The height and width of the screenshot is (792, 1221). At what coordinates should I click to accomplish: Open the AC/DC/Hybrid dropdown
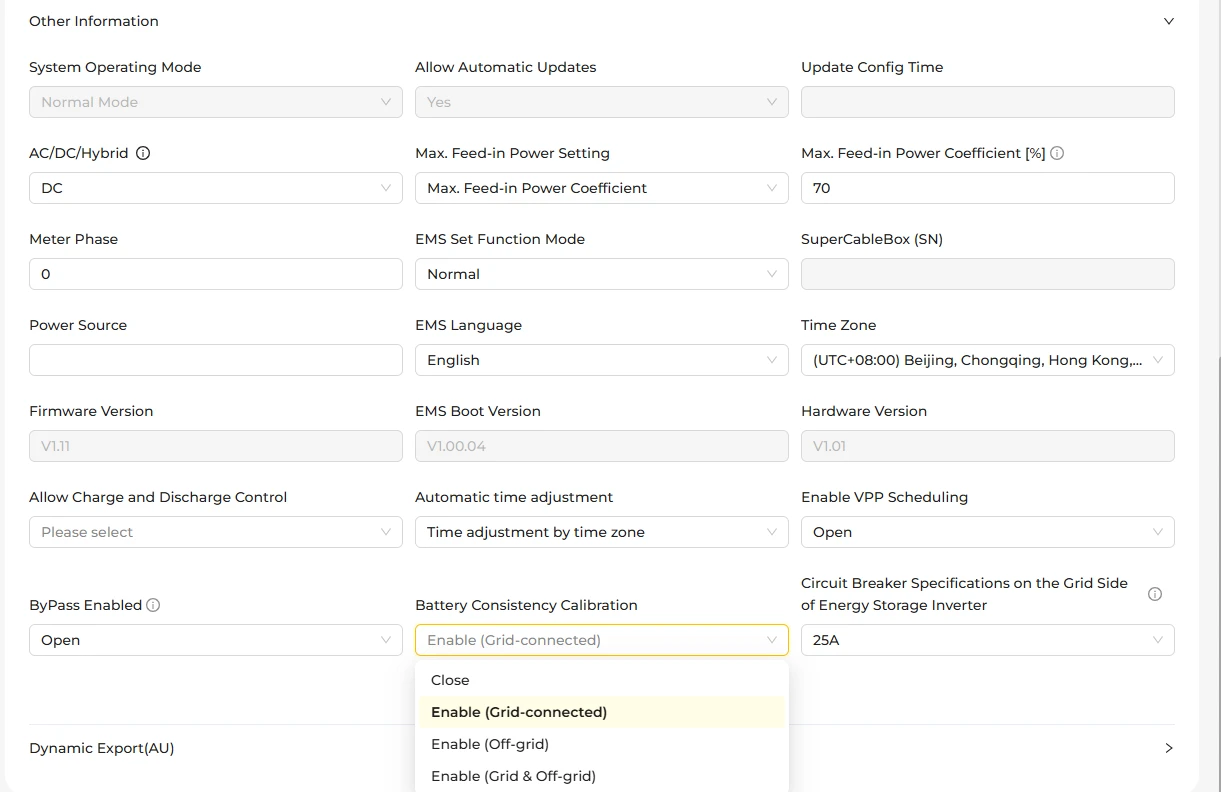click(216, 188)
